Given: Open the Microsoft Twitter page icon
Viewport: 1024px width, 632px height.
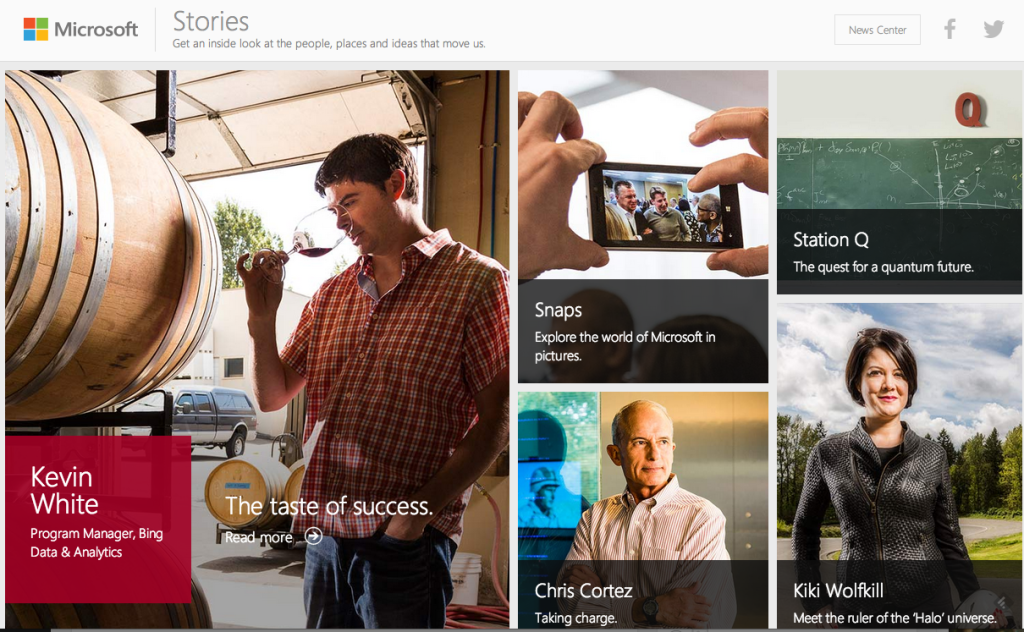Looking at the screenshot, I should coord(993,29).
